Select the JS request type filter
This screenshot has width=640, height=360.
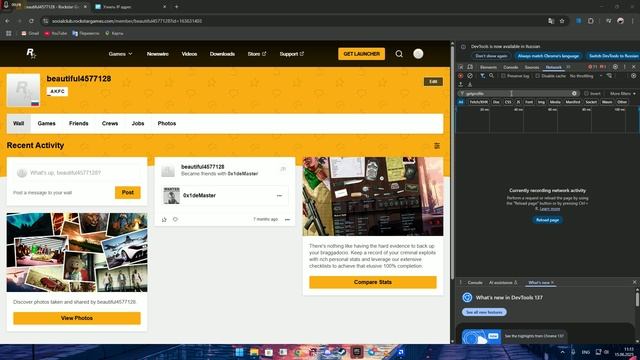[518, 102]
